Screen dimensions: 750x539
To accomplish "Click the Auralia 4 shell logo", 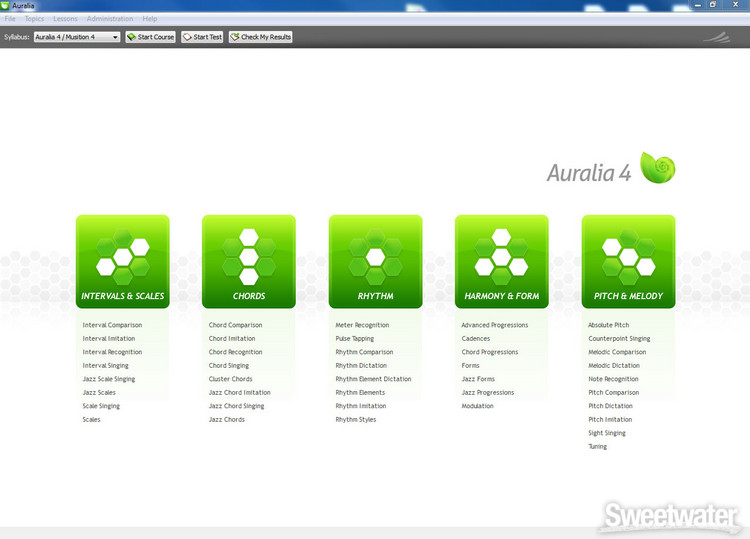I will coord(658,168).
